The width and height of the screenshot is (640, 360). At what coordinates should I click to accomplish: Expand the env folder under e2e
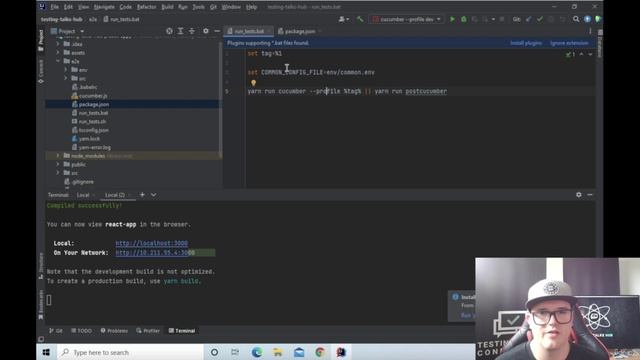point(65,69)
